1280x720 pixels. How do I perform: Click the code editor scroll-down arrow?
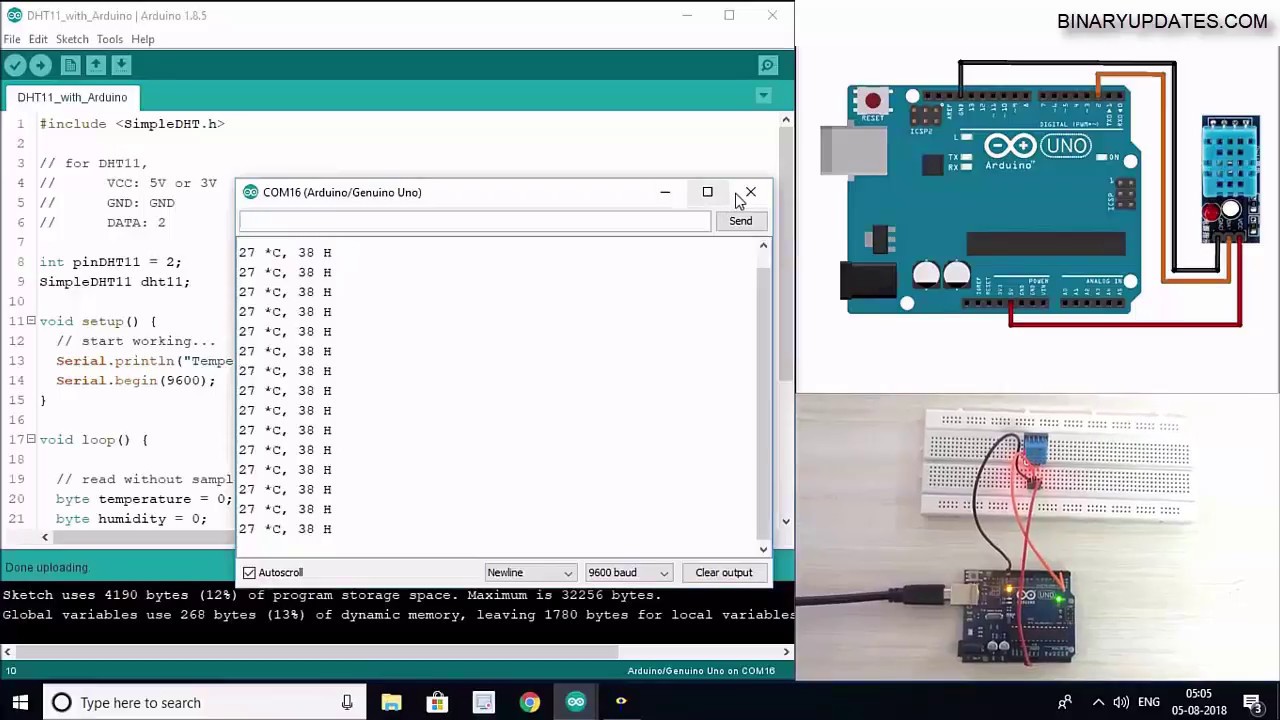point(786,521)
